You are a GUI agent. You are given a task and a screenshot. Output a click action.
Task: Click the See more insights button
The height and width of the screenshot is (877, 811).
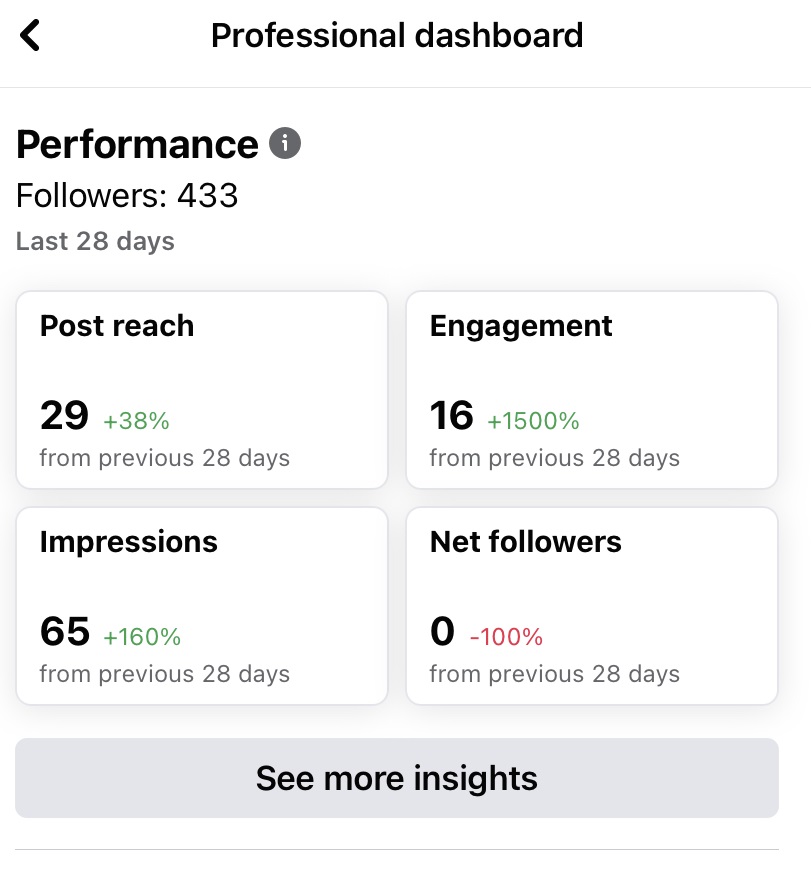point(397,778)
